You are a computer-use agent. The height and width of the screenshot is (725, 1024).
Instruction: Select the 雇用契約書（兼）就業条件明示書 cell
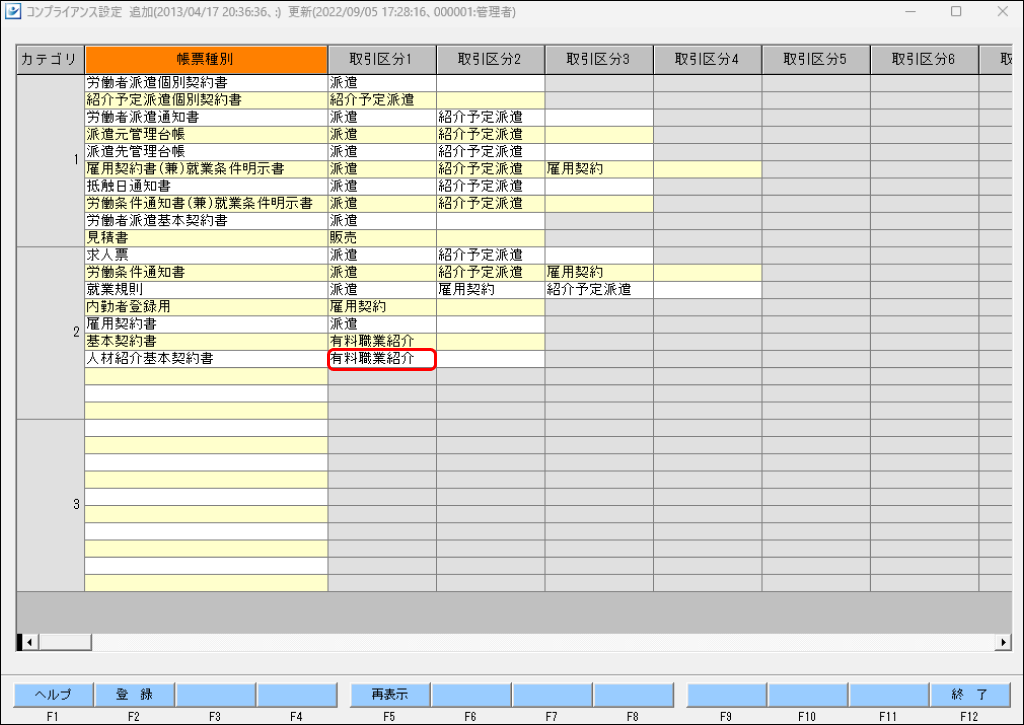(206, 169)
